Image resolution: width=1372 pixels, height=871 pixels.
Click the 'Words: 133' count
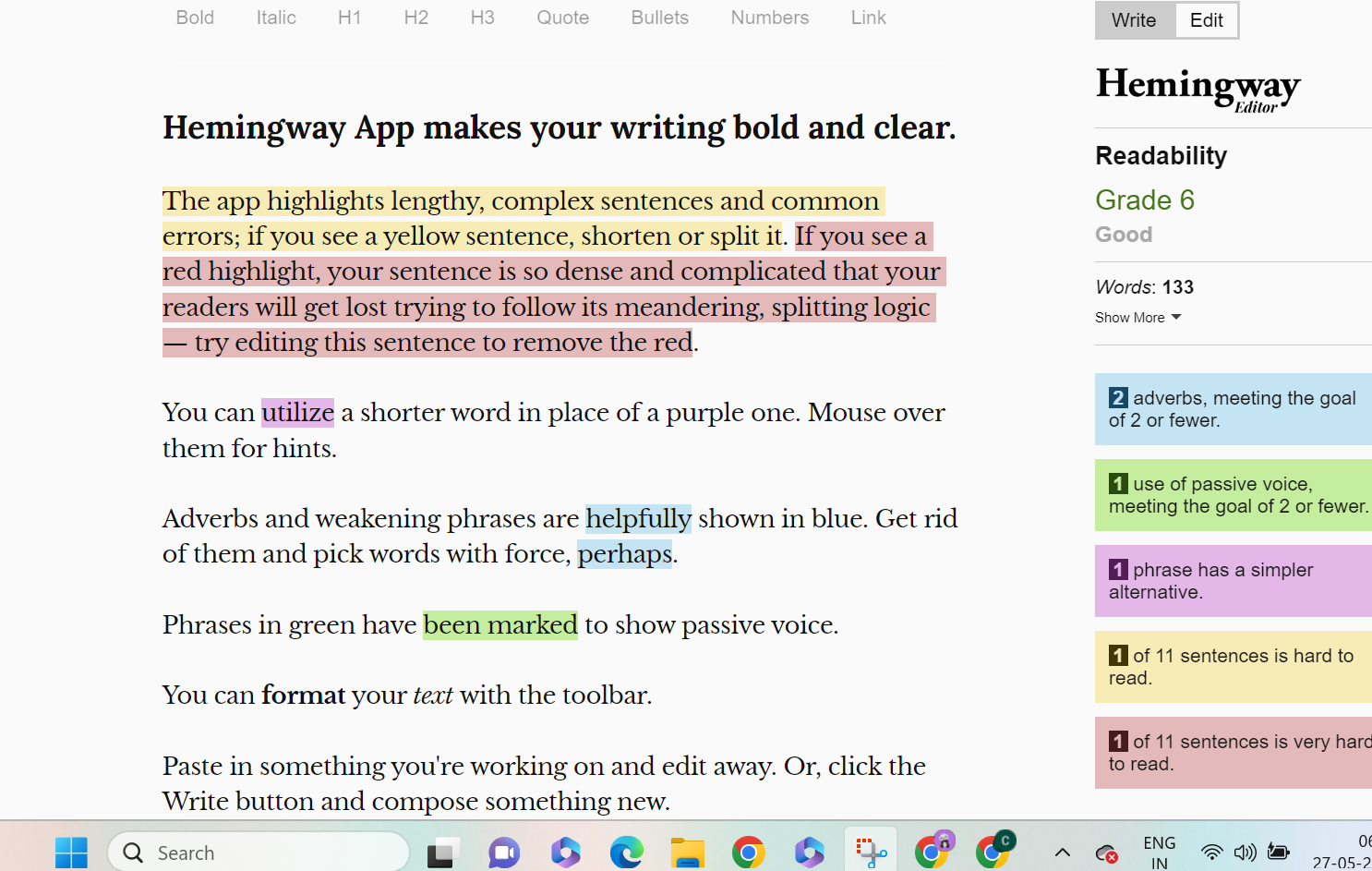click(1145, 287)
